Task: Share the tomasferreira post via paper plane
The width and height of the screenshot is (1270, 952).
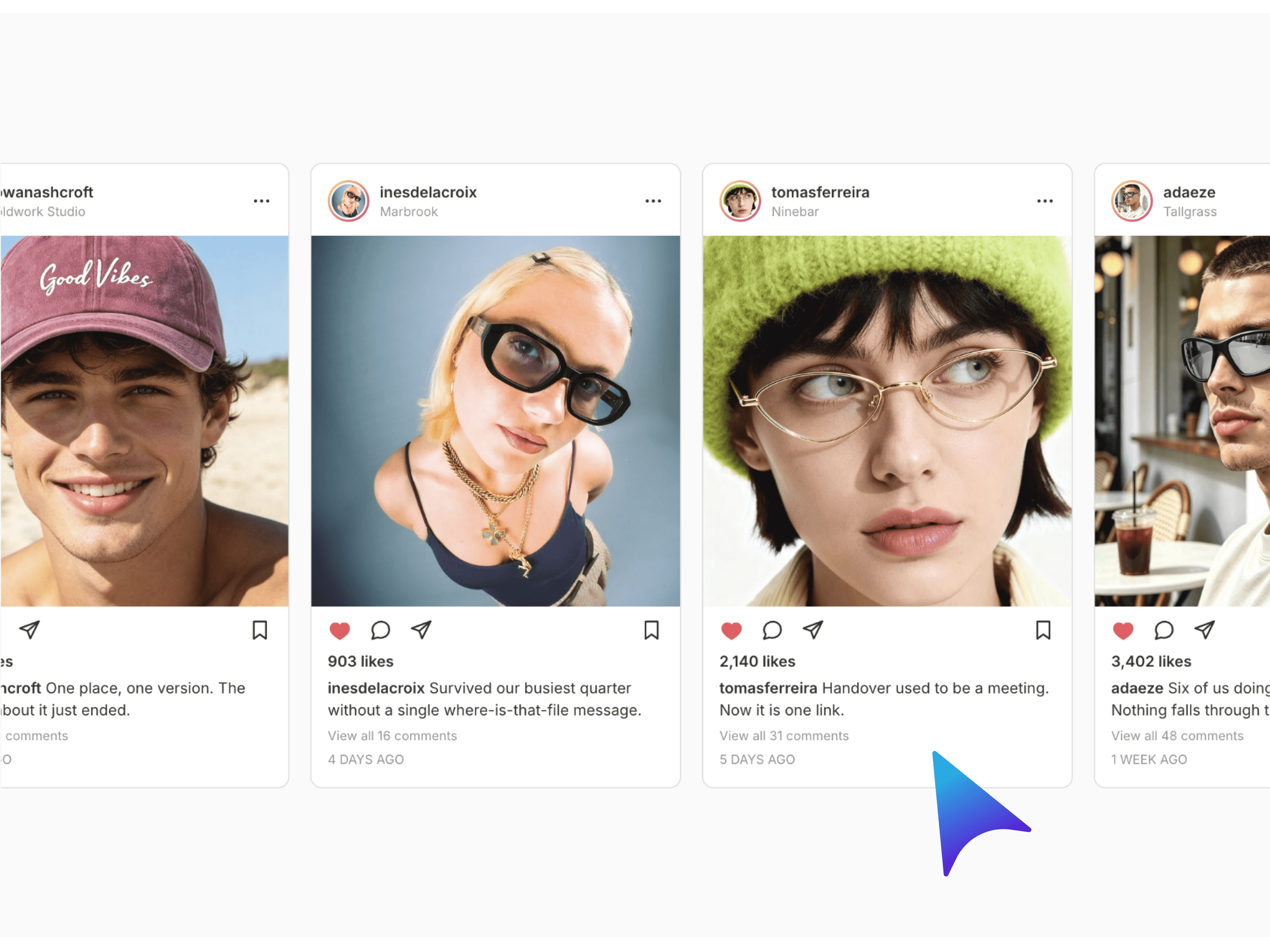Action: [x=812, y=630]
